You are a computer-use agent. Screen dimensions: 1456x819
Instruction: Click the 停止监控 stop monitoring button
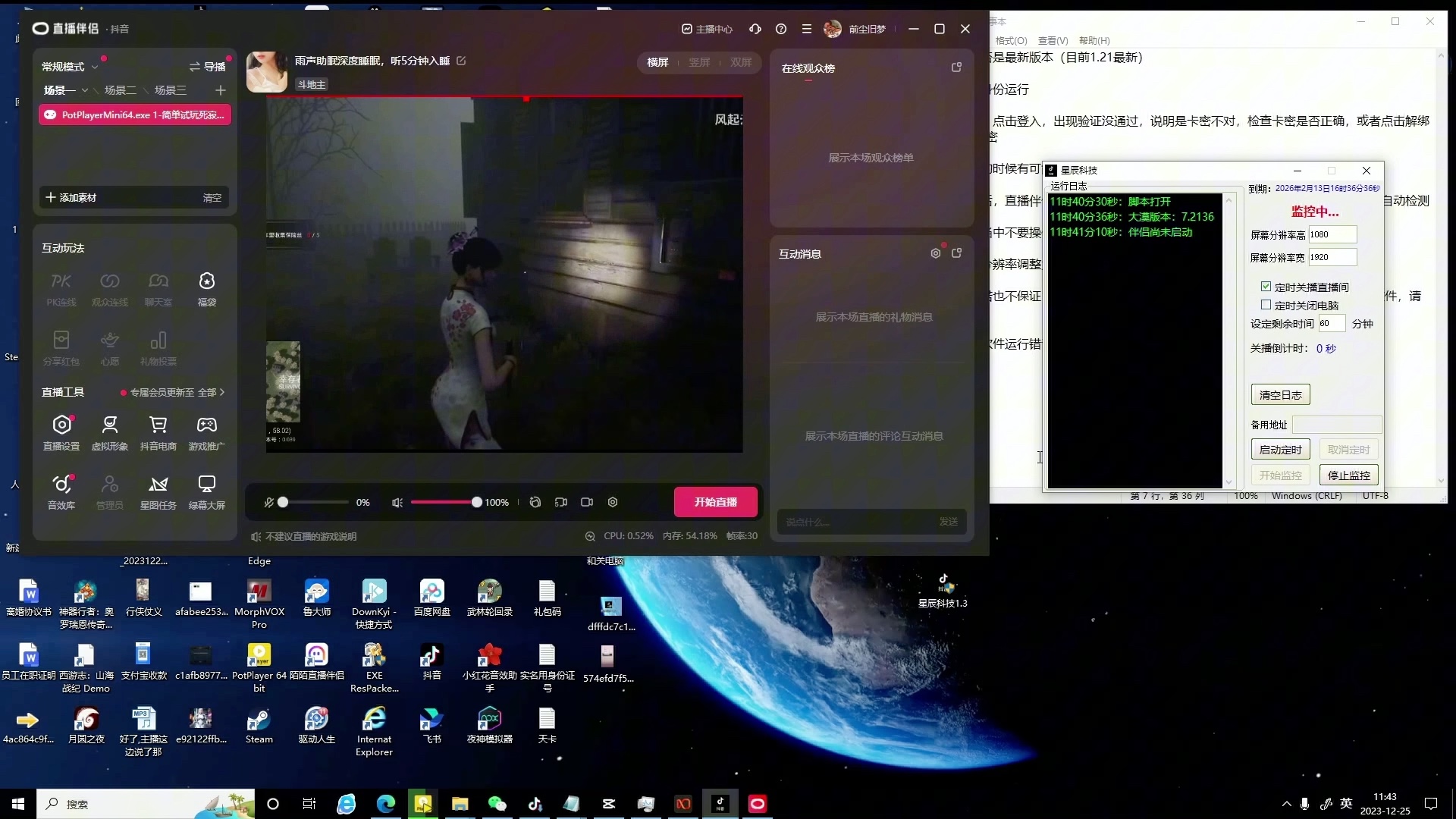(x=1348, y=475)
